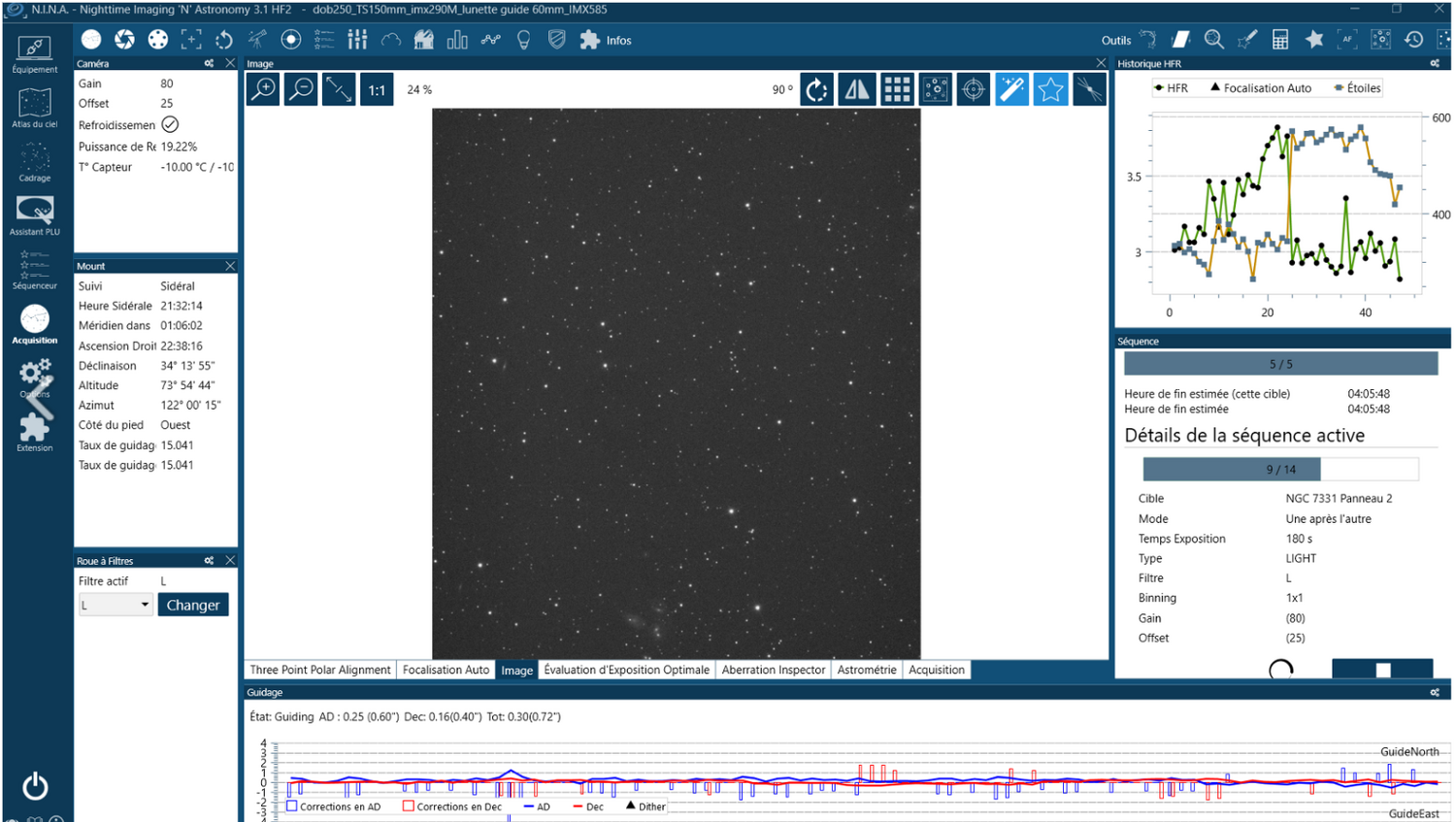Viewport: 1456px width, 822px height.
Task: Open the plate-solving magnifier tool icon
Action: (x=1213, y=40)
